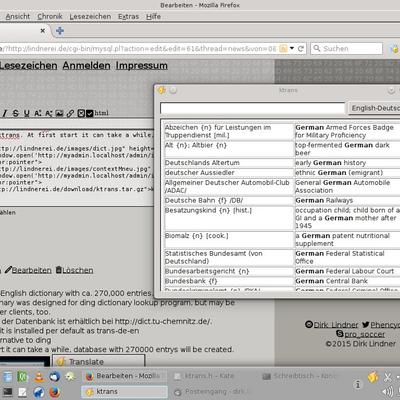400x400 pixels.
Task: Select the 'German Central Bank' cell
Action: (347, 281)
